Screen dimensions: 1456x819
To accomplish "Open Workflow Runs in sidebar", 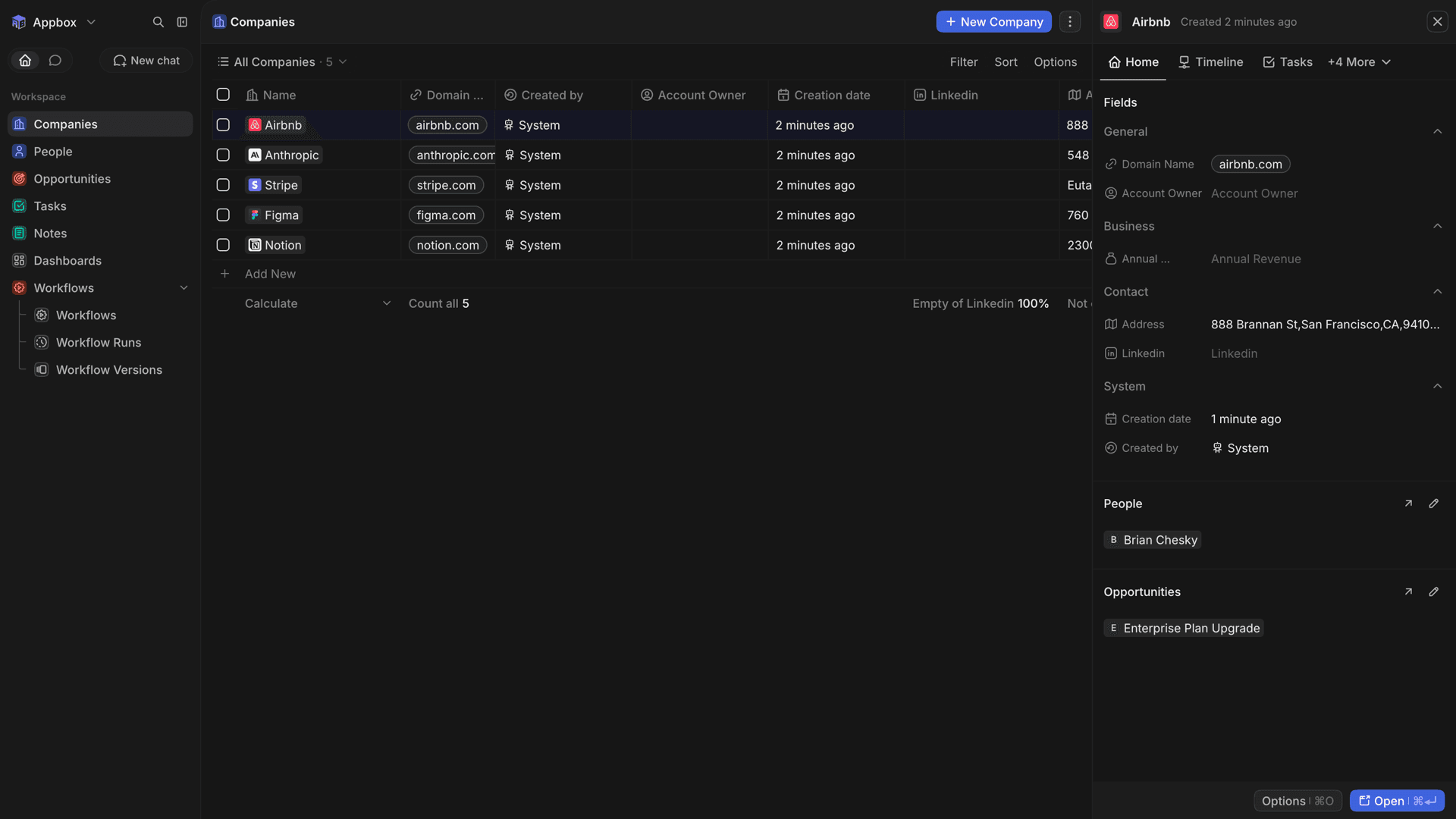I will 99,343.
